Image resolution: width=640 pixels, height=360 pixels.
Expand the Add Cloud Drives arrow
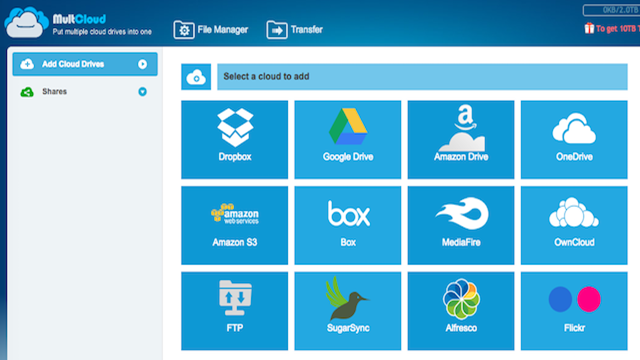[142, 64]
